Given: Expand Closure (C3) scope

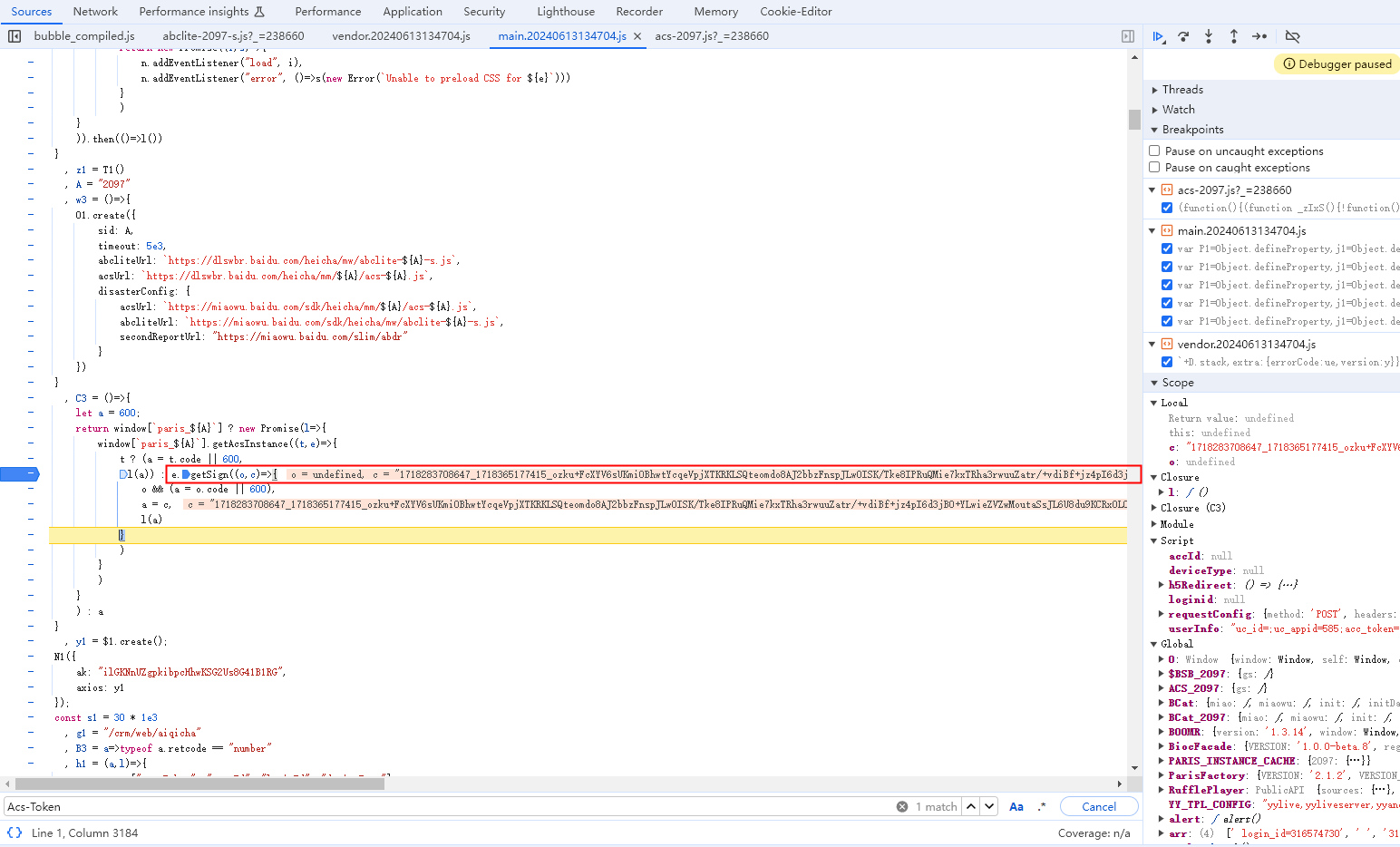Looking at the screenshot, I should (1154, 508).
